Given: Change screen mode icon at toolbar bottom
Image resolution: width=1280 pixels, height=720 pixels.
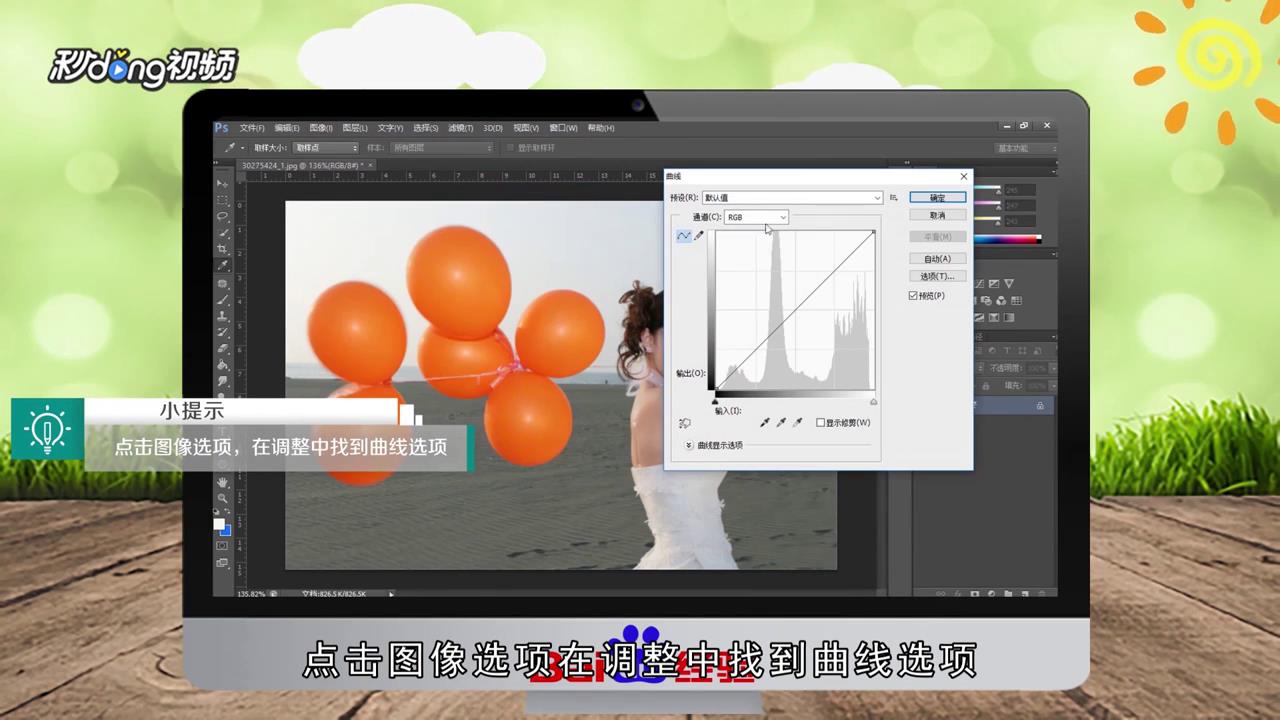Looking at the screenshot, I should 222,563.
